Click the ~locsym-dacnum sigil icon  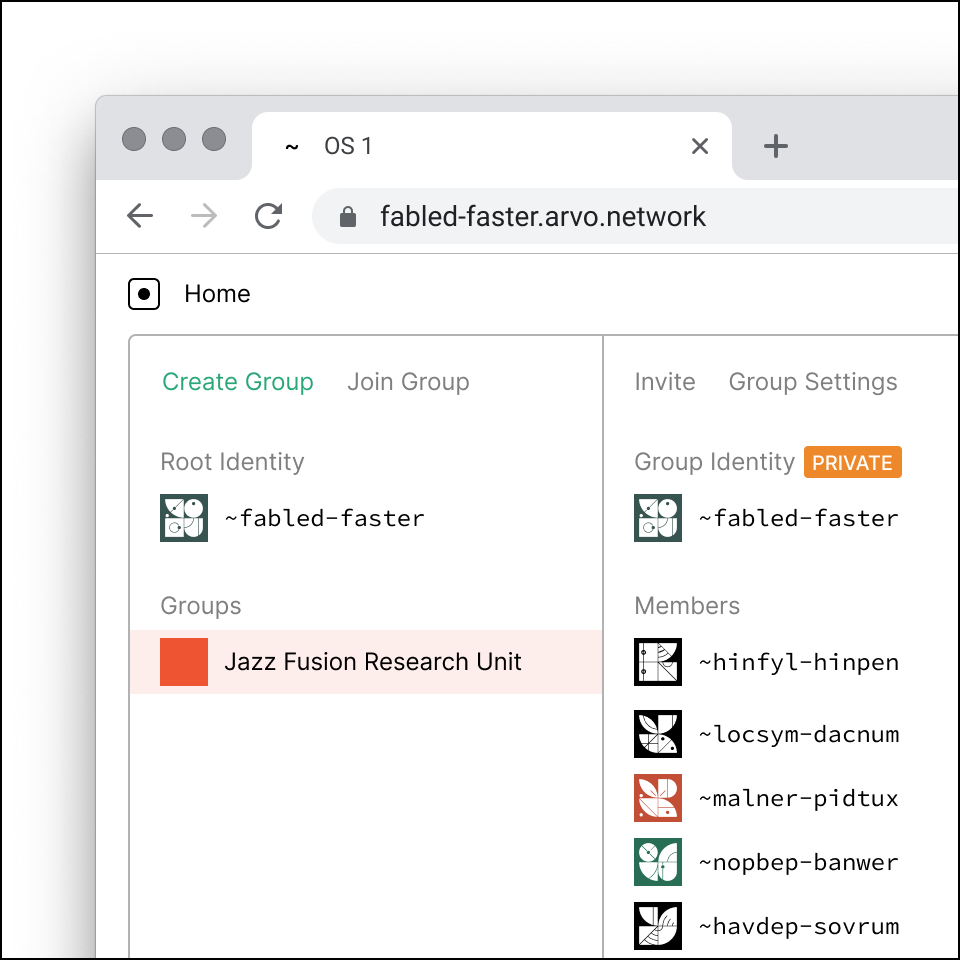coord(658,734)
